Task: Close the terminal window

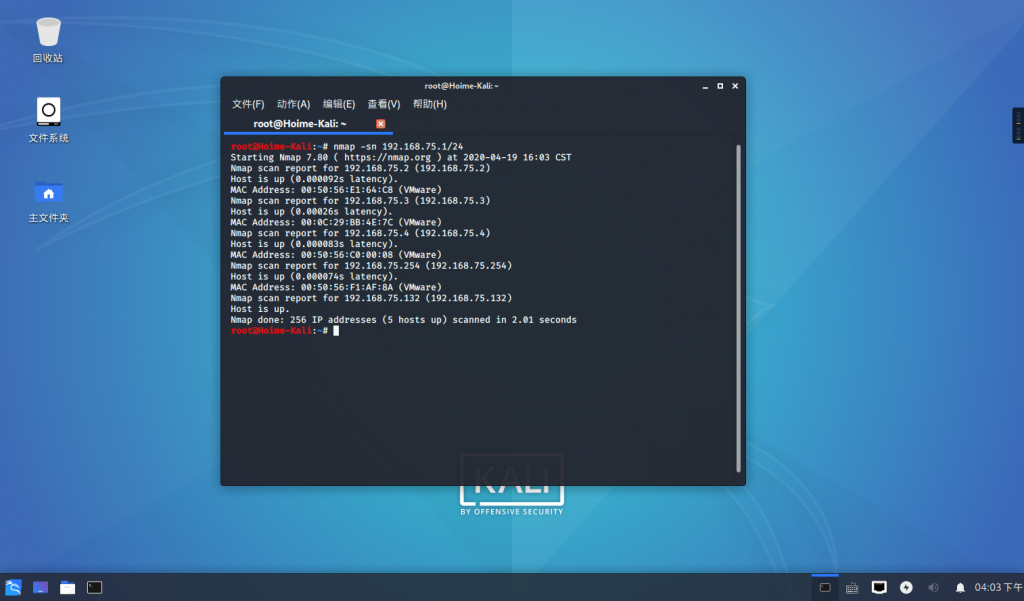Action: pyautogui.click(x=735, y=86)
